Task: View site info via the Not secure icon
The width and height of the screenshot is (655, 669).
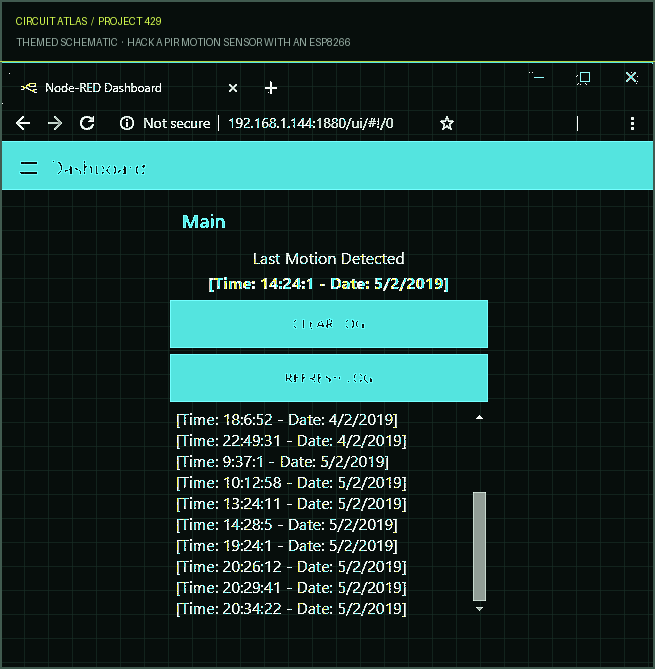Action: [127, 123]
